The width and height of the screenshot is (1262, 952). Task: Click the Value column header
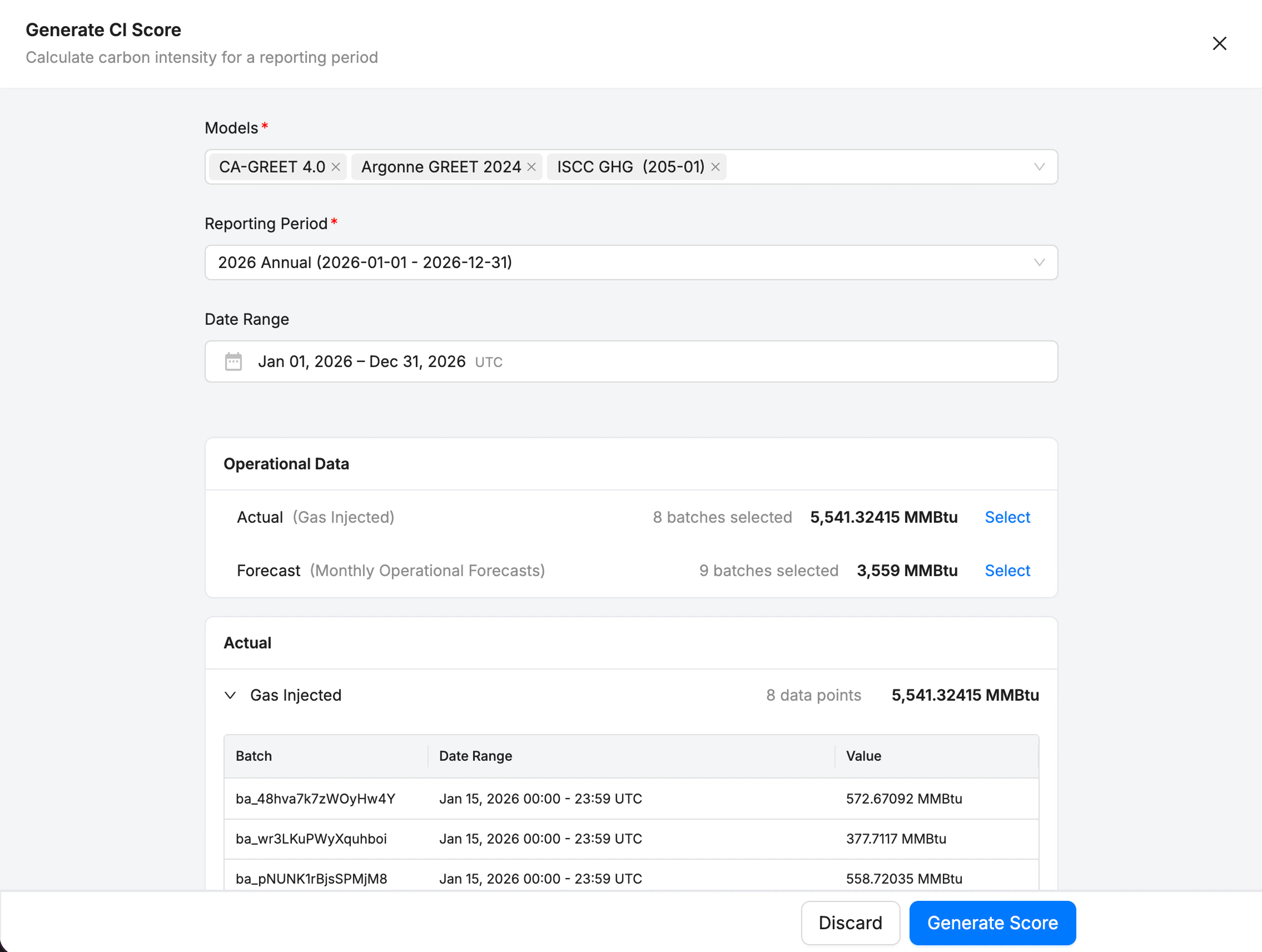pyautogui.click(x=863, y=756)
